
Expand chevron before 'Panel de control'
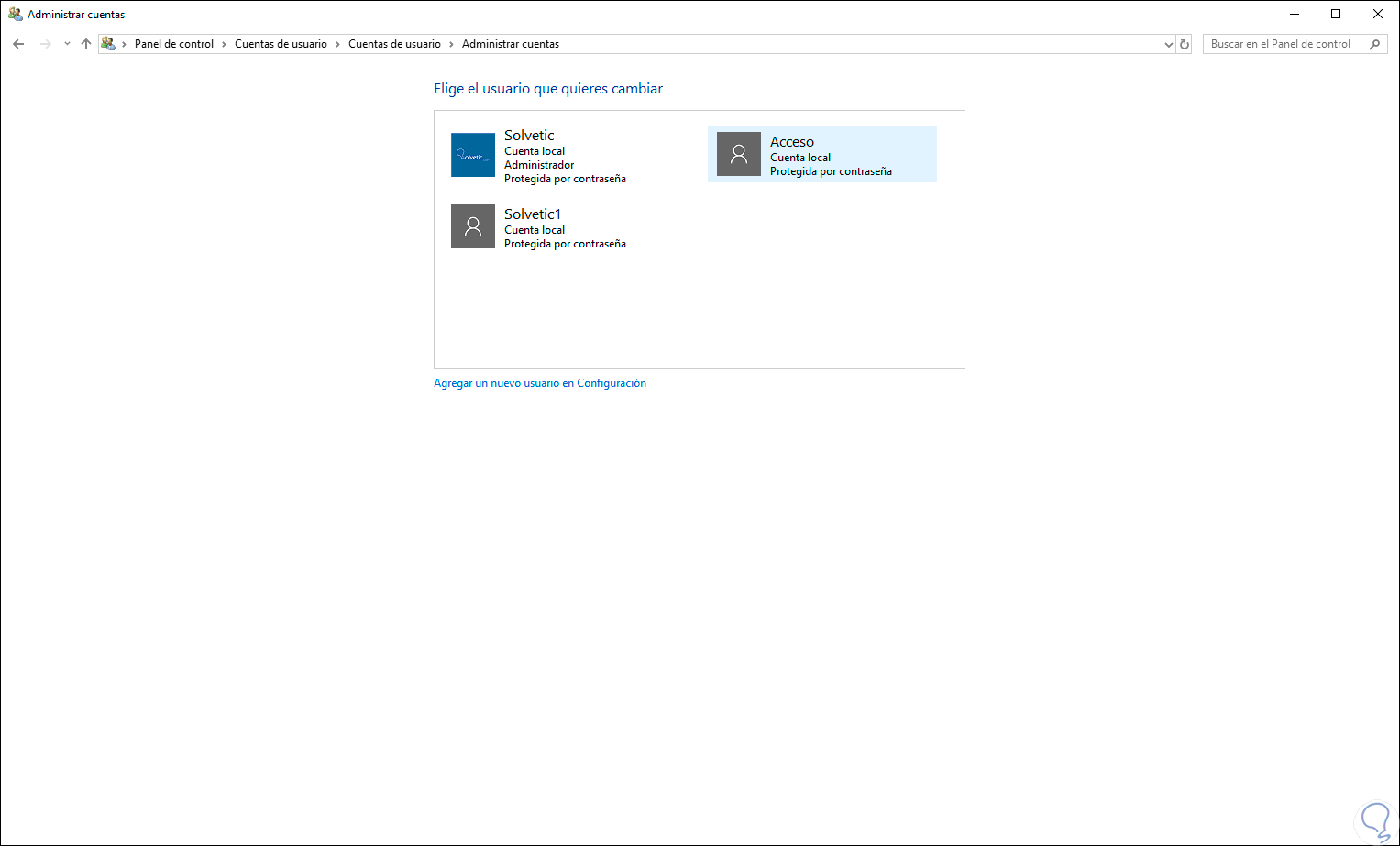point(125,44)
